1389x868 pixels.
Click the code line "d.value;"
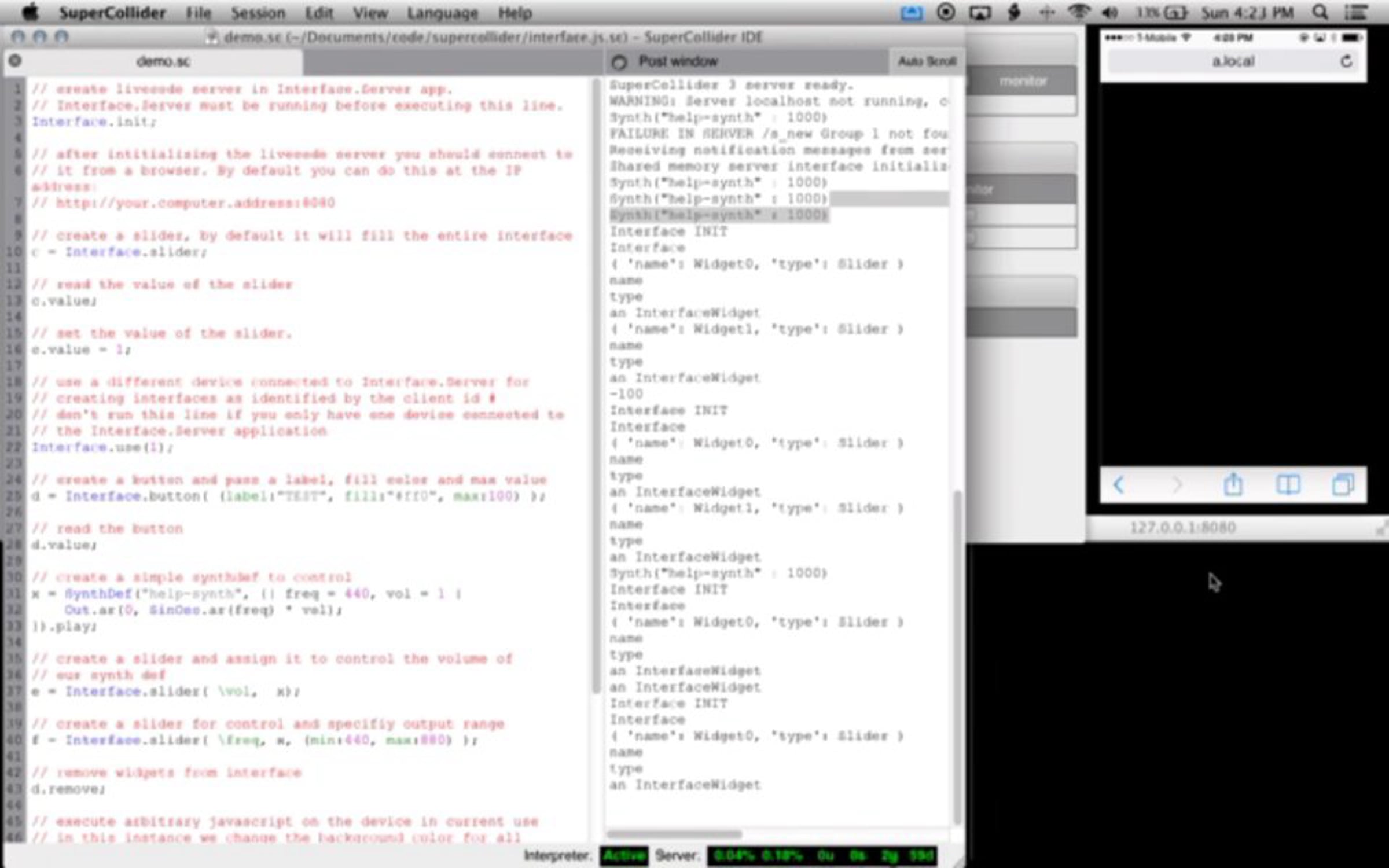point(64,545)
